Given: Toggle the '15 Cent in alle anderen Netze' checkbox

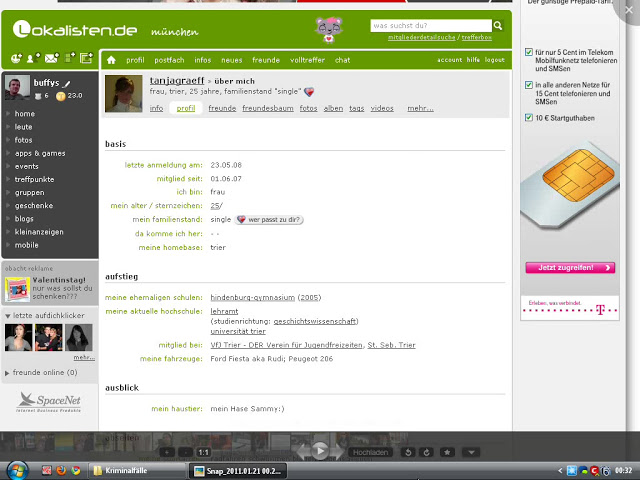Looking at the screenshot, I should click(527, 85).
